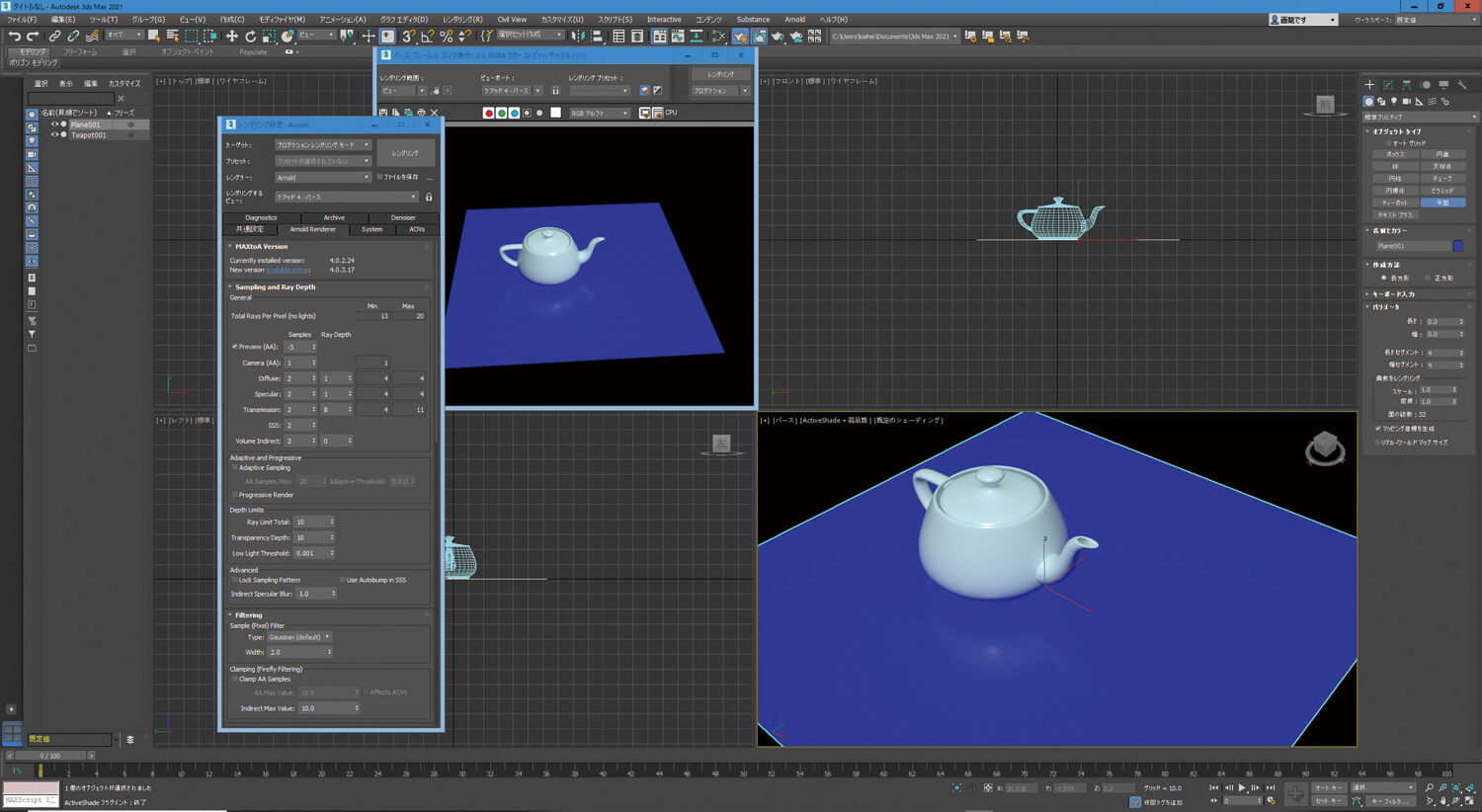The width and height of the screenshot is (1482, 812).
Task: Toggle green channel in frame buffer window
Action: (x=501, y=113)
